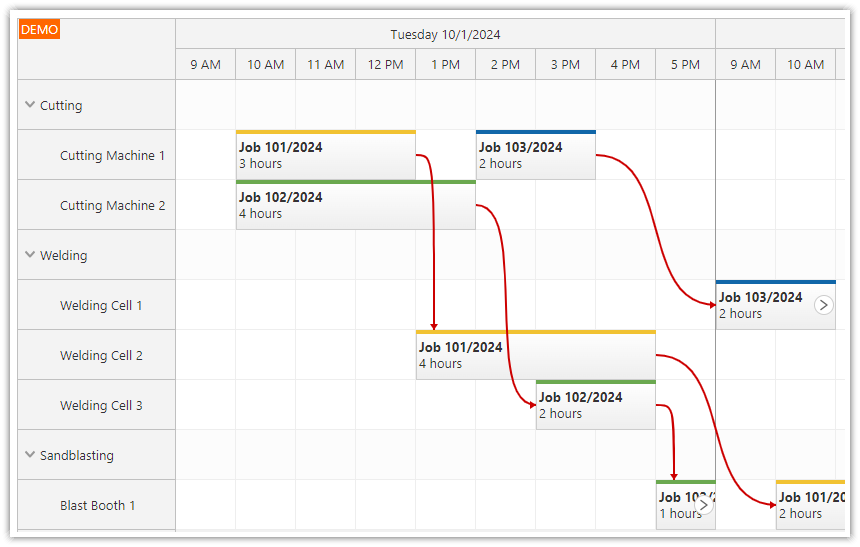This screenshot has width=860, height=547.
Task: Click the empty 9 AM cell for Cutting Machine 2
Action: (205, 205)
